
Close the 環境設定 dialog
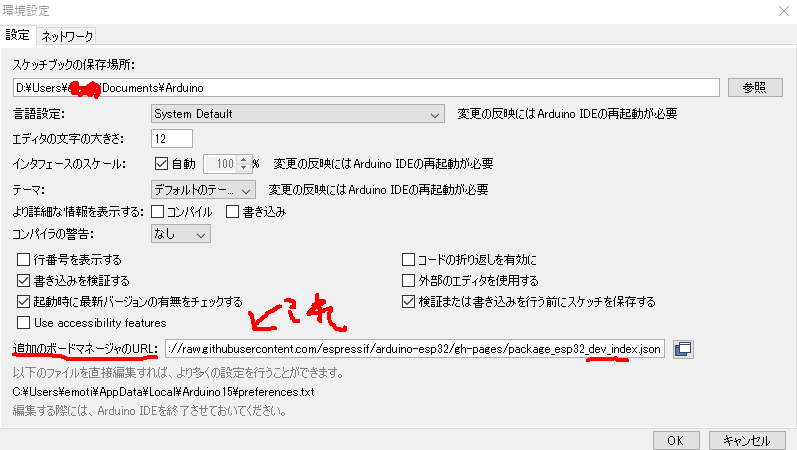[x=783, y=11]
